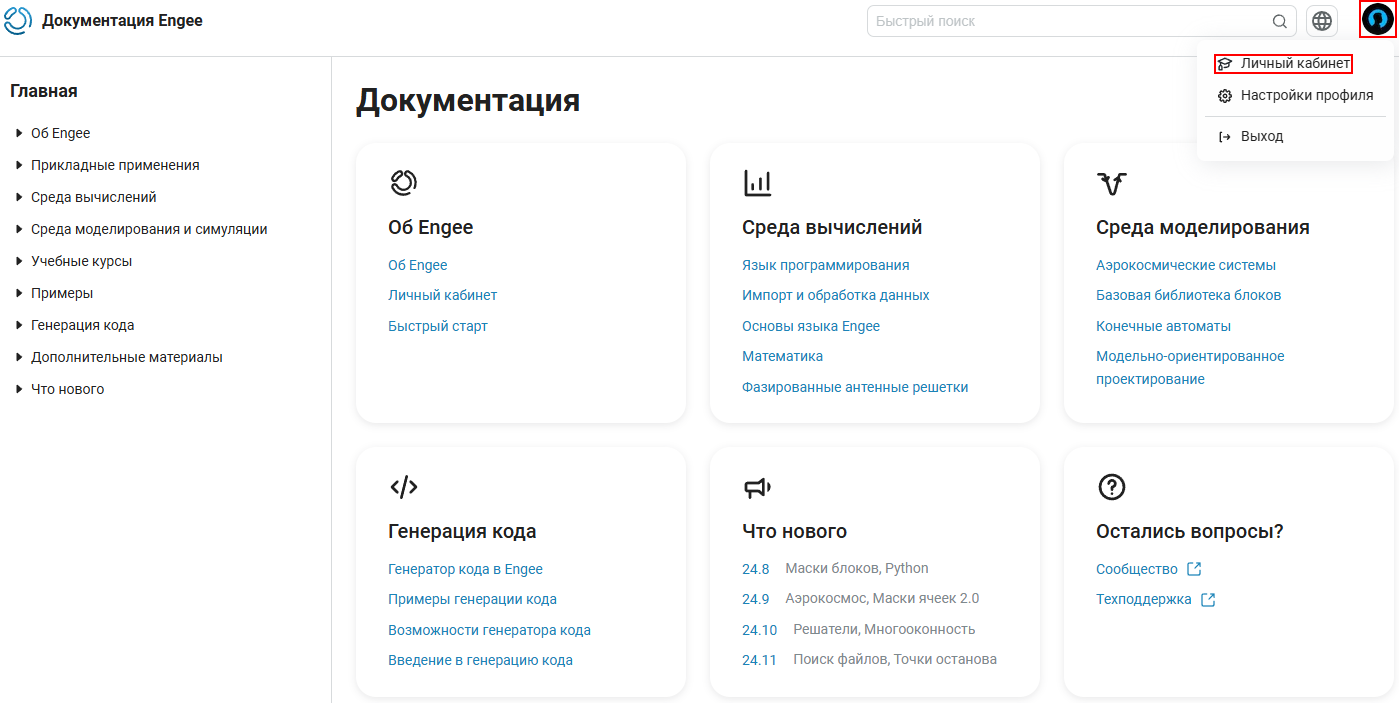The image size is (1399, 703).
Task: Open the Примеры генерации кода link
Action: pyautogui.click(x=472, y=599)
